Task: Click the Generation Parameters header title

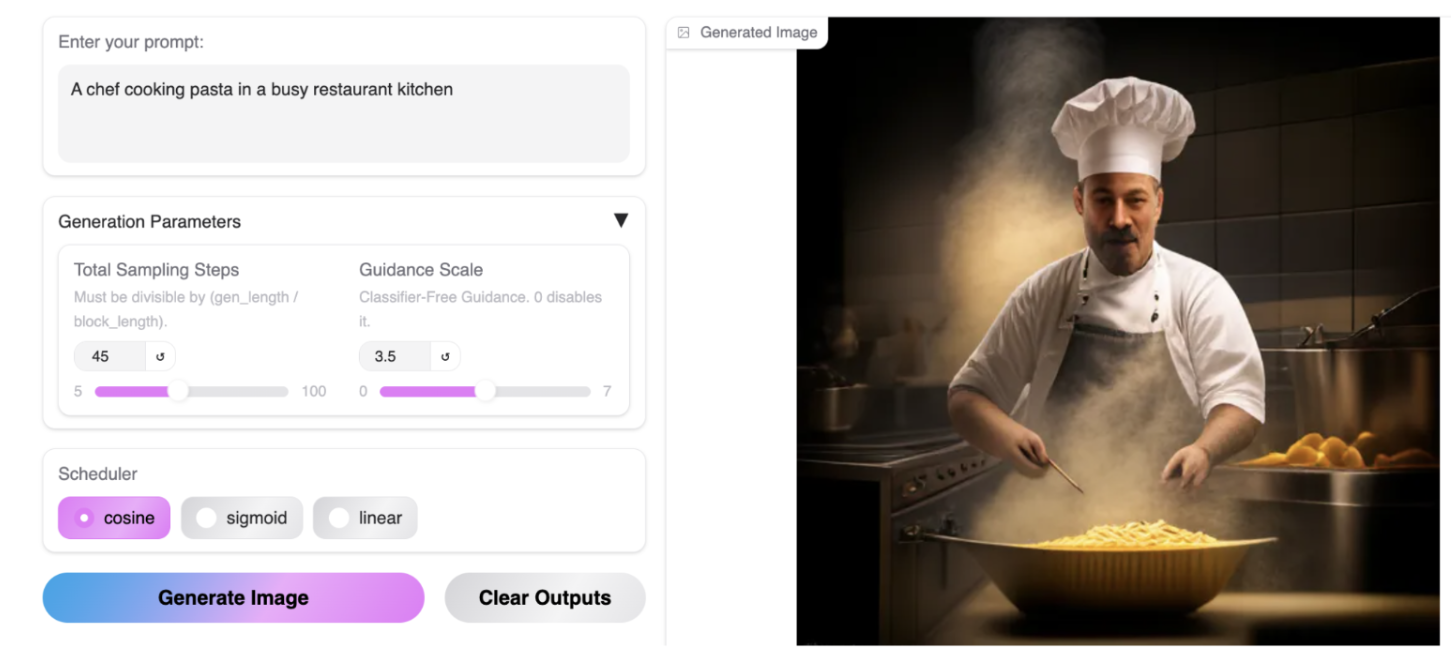Action: (x=150, y=221)
